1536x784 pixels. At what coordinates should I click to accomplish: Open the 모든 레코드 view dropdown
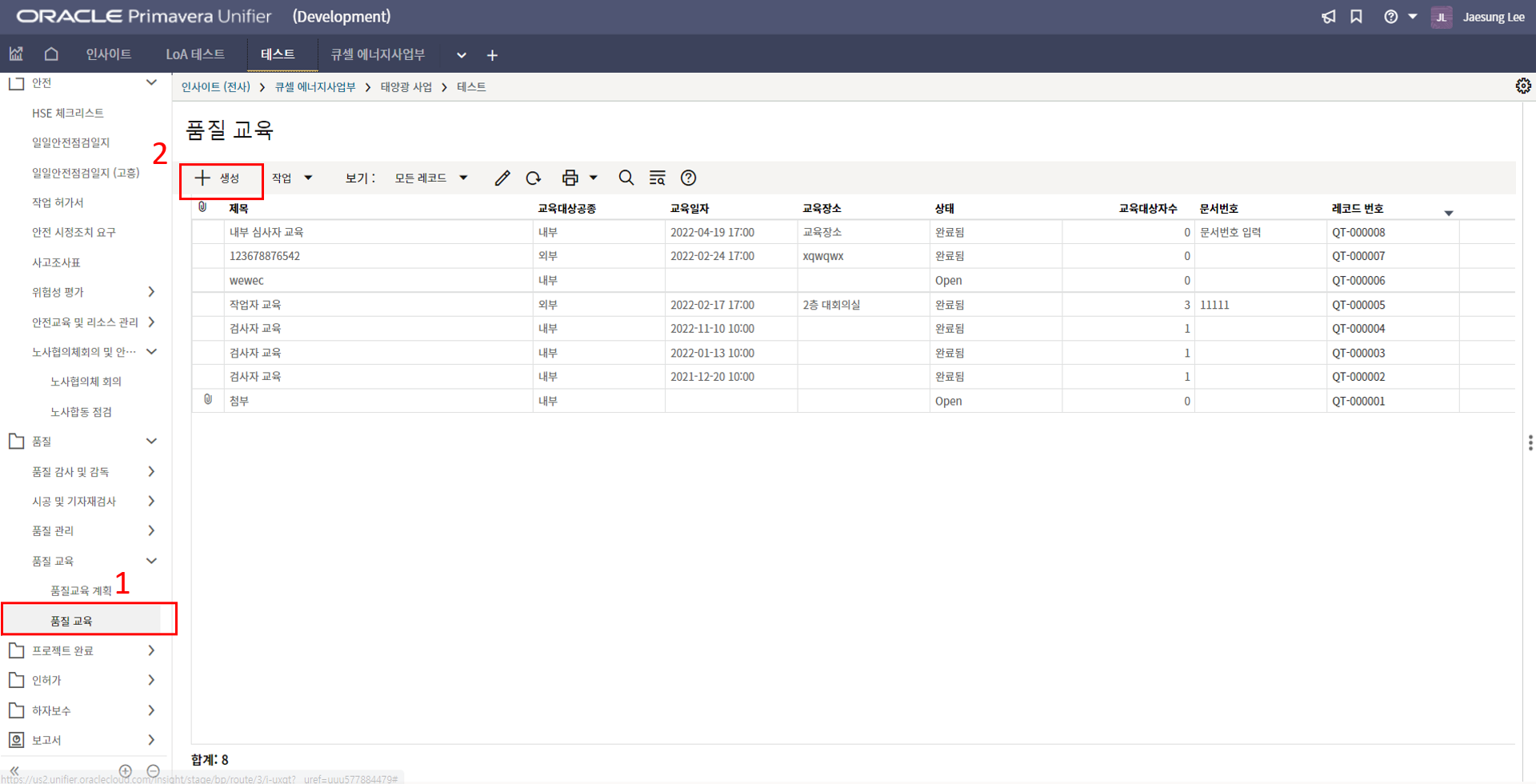pos(430,178)
